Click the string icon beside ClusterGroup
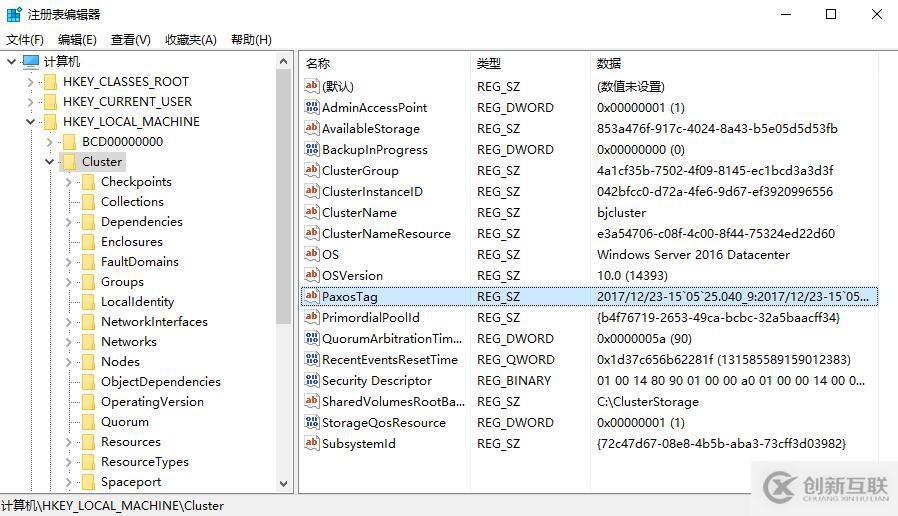 pos(312,170)
